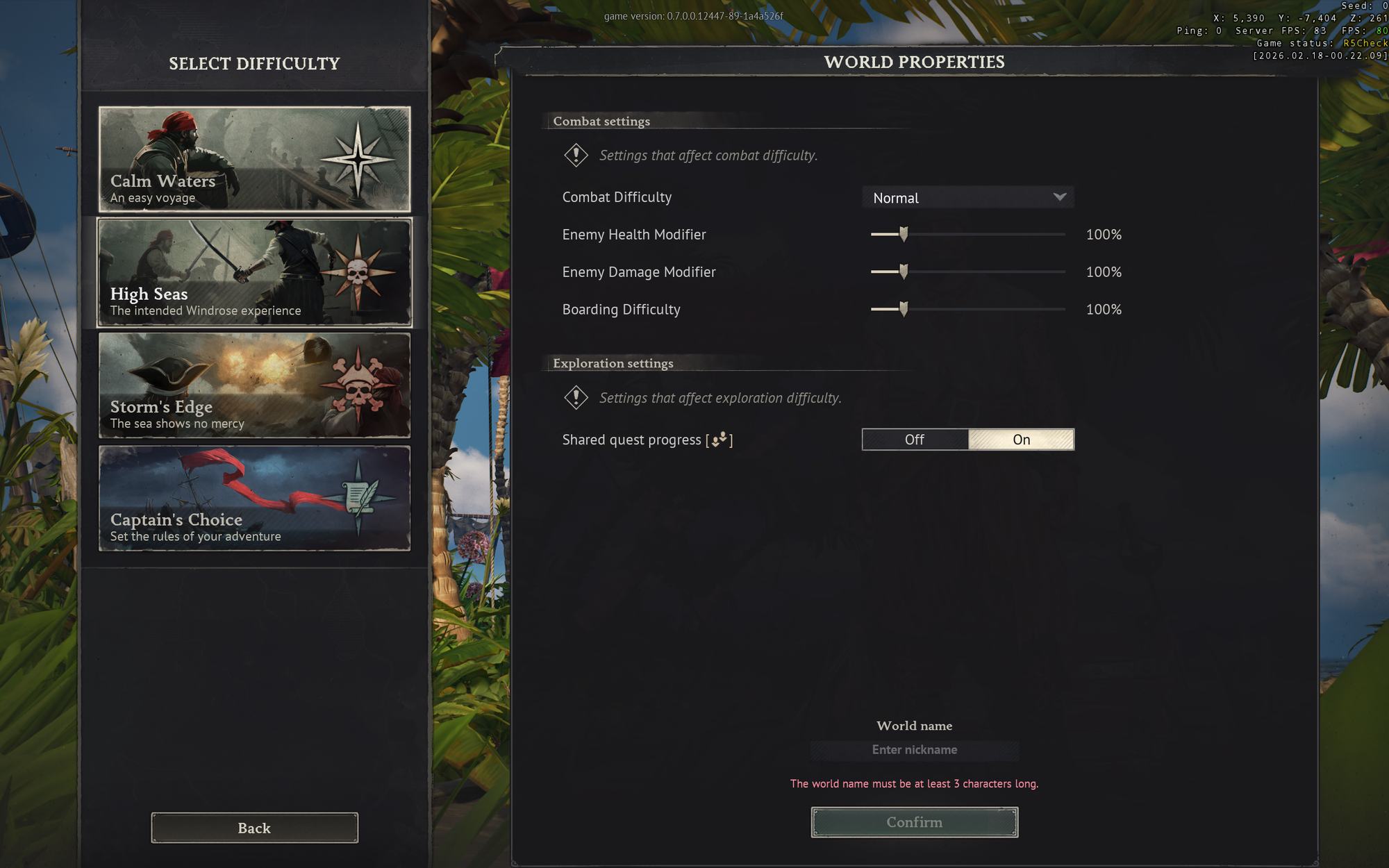
Task: Open the Combat Difficulty dropdown showing Normal
Action: pos(968,197)
